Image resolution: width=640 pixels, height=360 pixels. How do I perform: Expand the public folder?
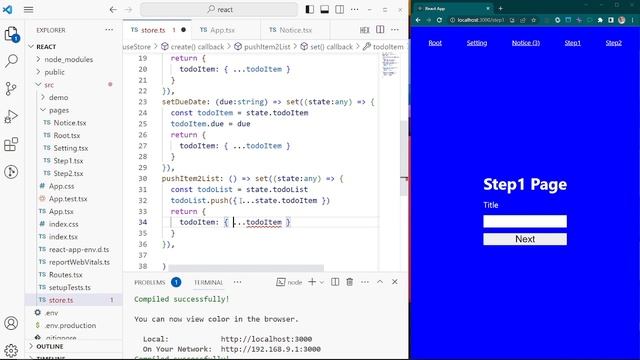54,72
